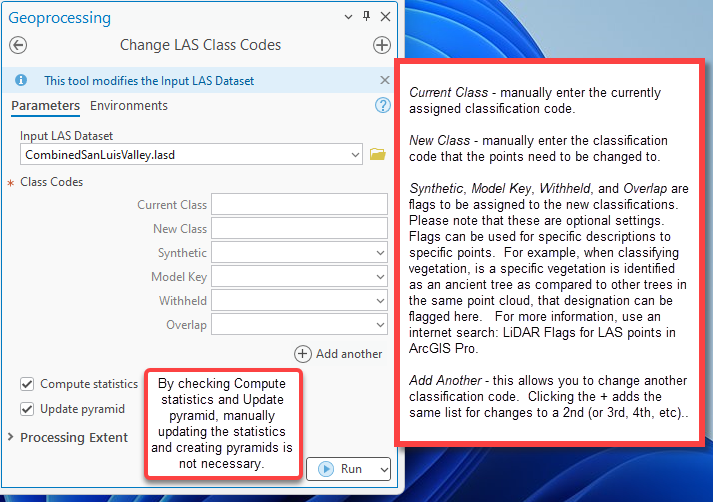Viewport: 713px width, 502px height.
Task: Click the back arrow in Geoprocessing pane
Action: (x=18, y=45)
